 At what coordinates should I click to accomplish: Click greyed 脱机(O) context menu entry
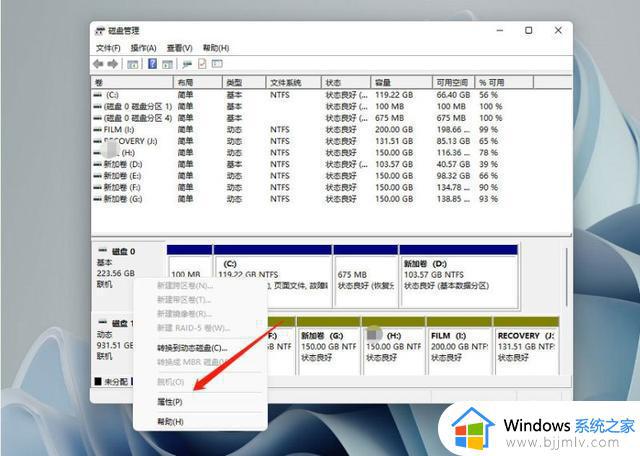[170, 382]
